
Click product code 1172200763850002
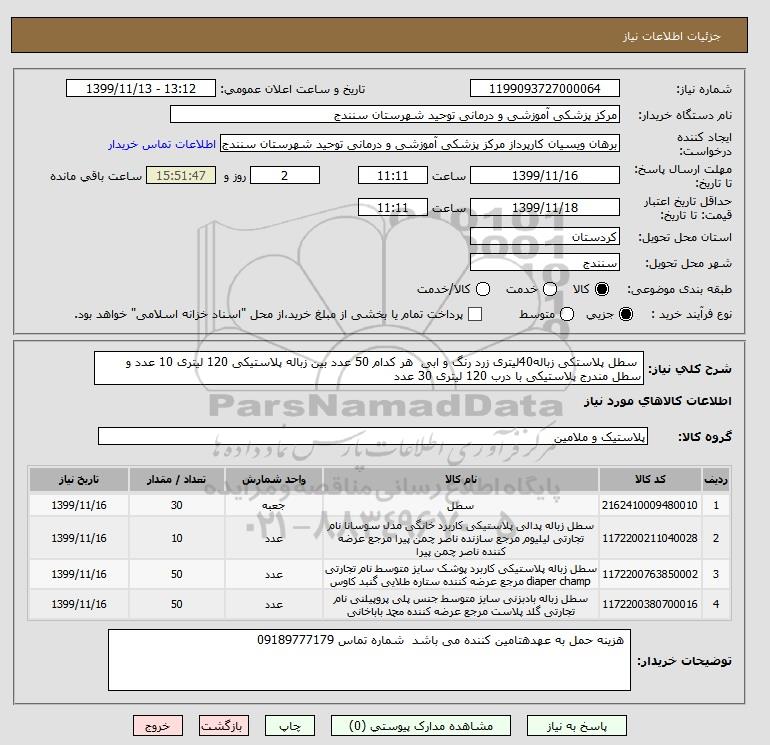click(x=650, y=574)
